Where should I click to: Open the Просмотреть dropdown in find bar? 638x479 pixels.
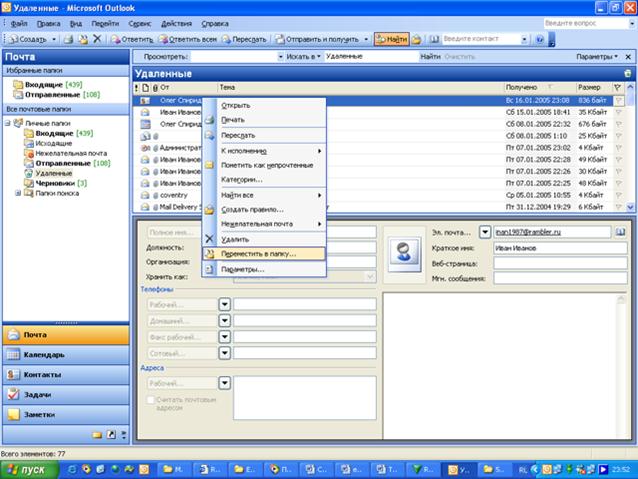coord(281,57)
